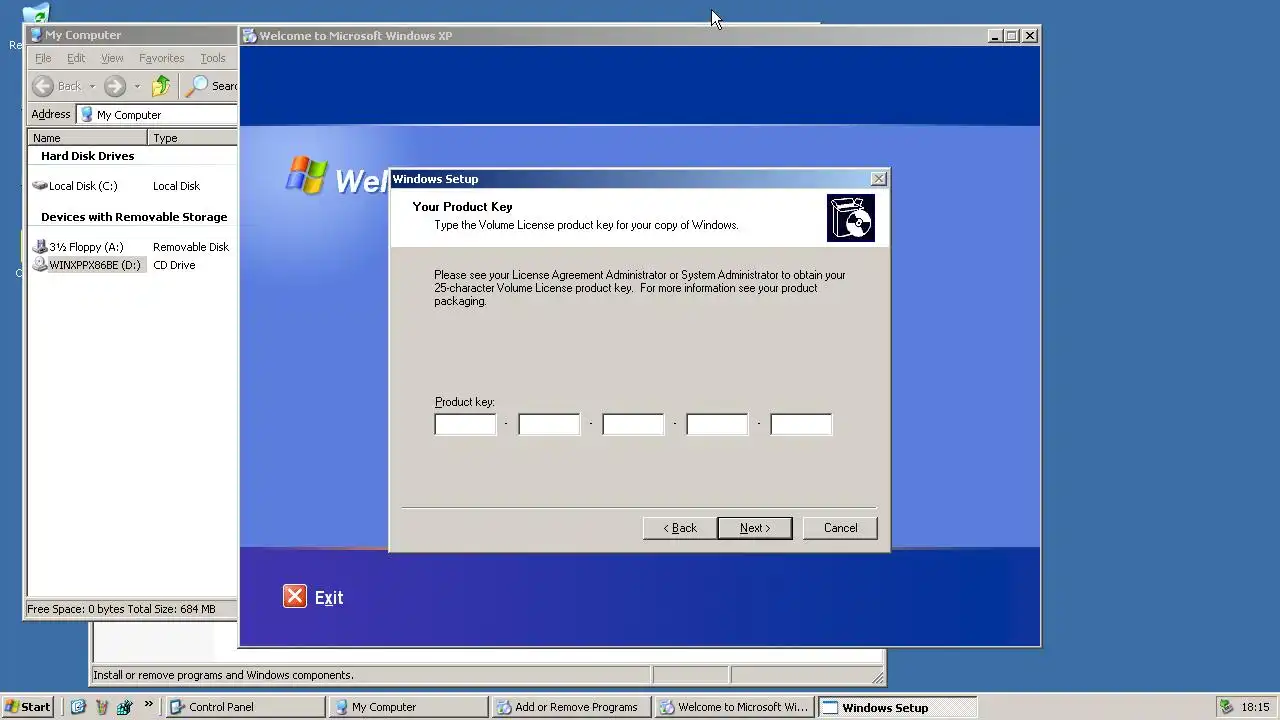The image size is (1280, 720).
Task: Open View menu in My Computer
Action: coord(112,58)
